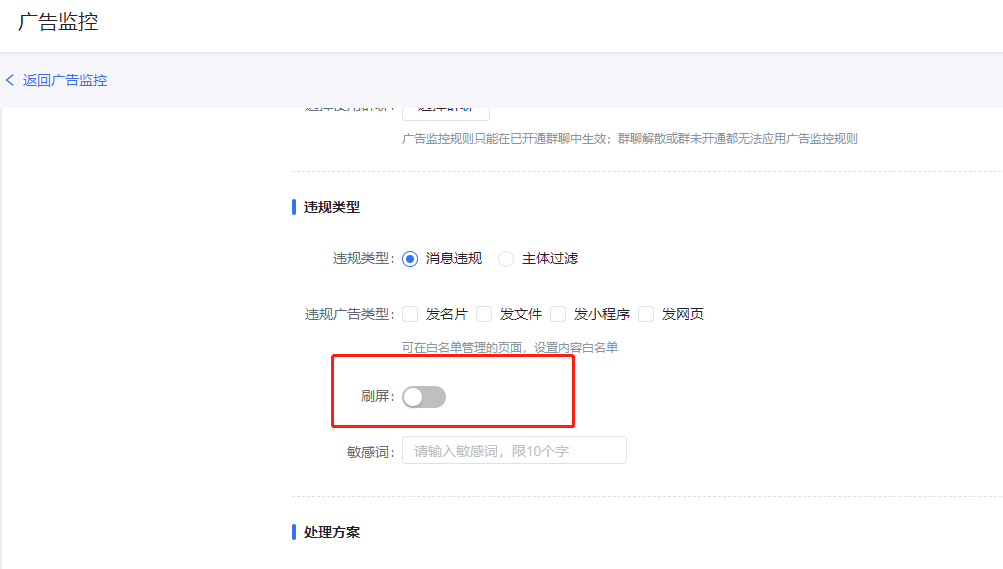The height and width of the screenshot is (569, 1003).
Task: Click the 白名单管理 hint text
Action: tap(510, 347)
